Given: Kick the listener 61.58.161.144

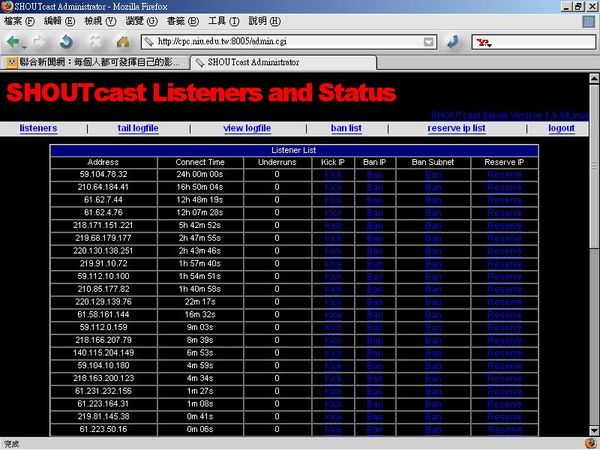Looking at the screenshot, I should [333, 315].
